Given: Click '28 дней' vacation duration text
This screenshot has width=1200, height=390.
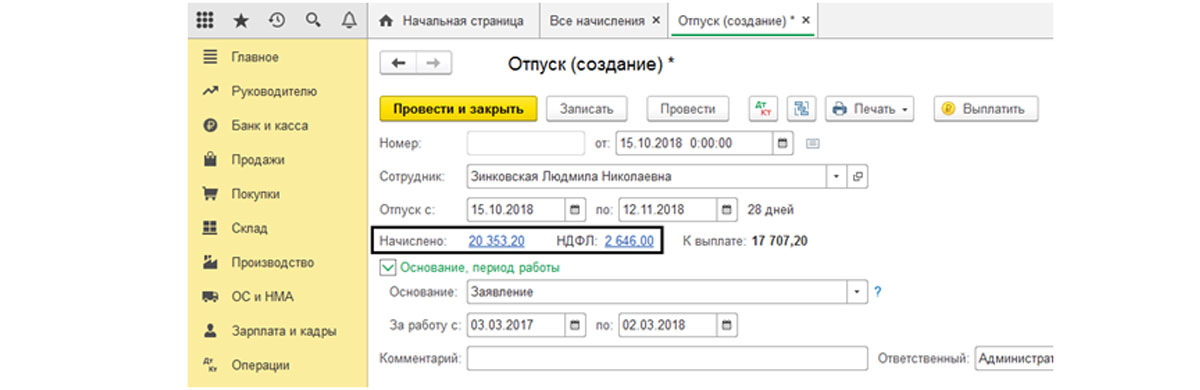Looking at the screenshot, I should point(770,210).
